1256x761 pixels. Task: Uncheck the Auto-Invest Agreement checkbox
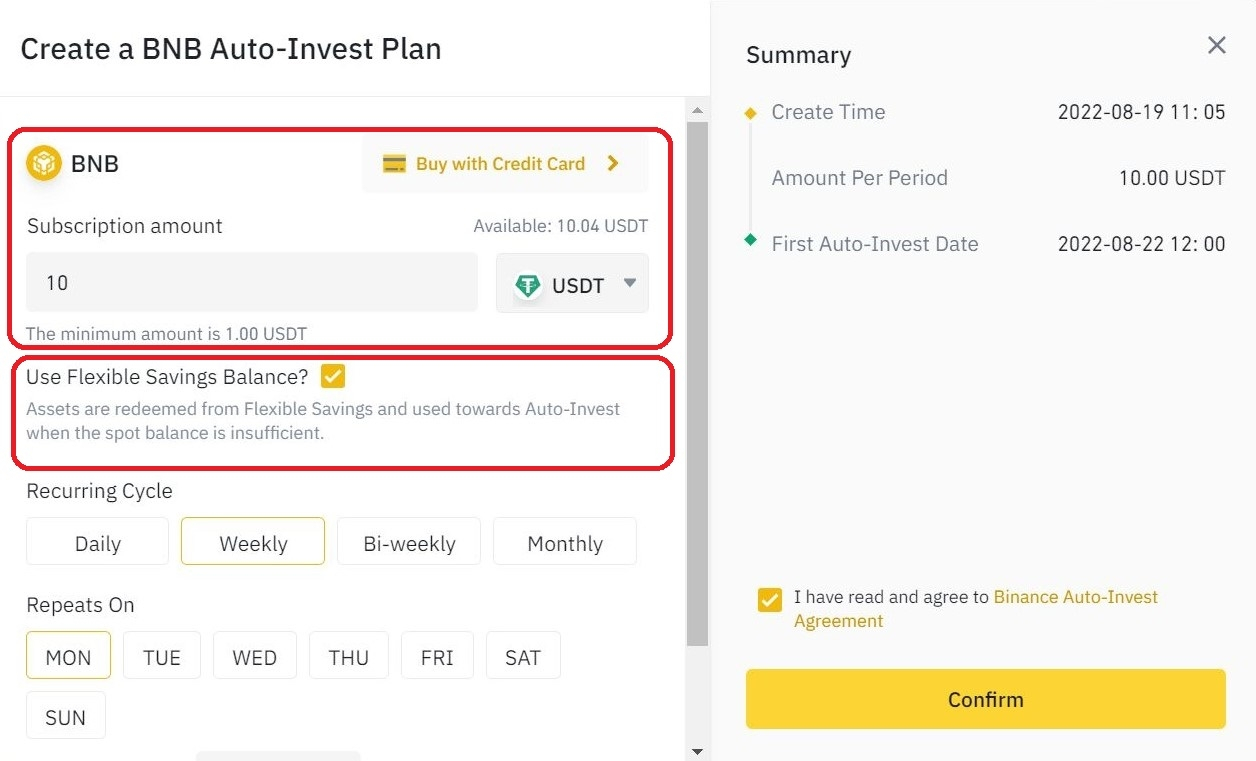pos(769,599)
